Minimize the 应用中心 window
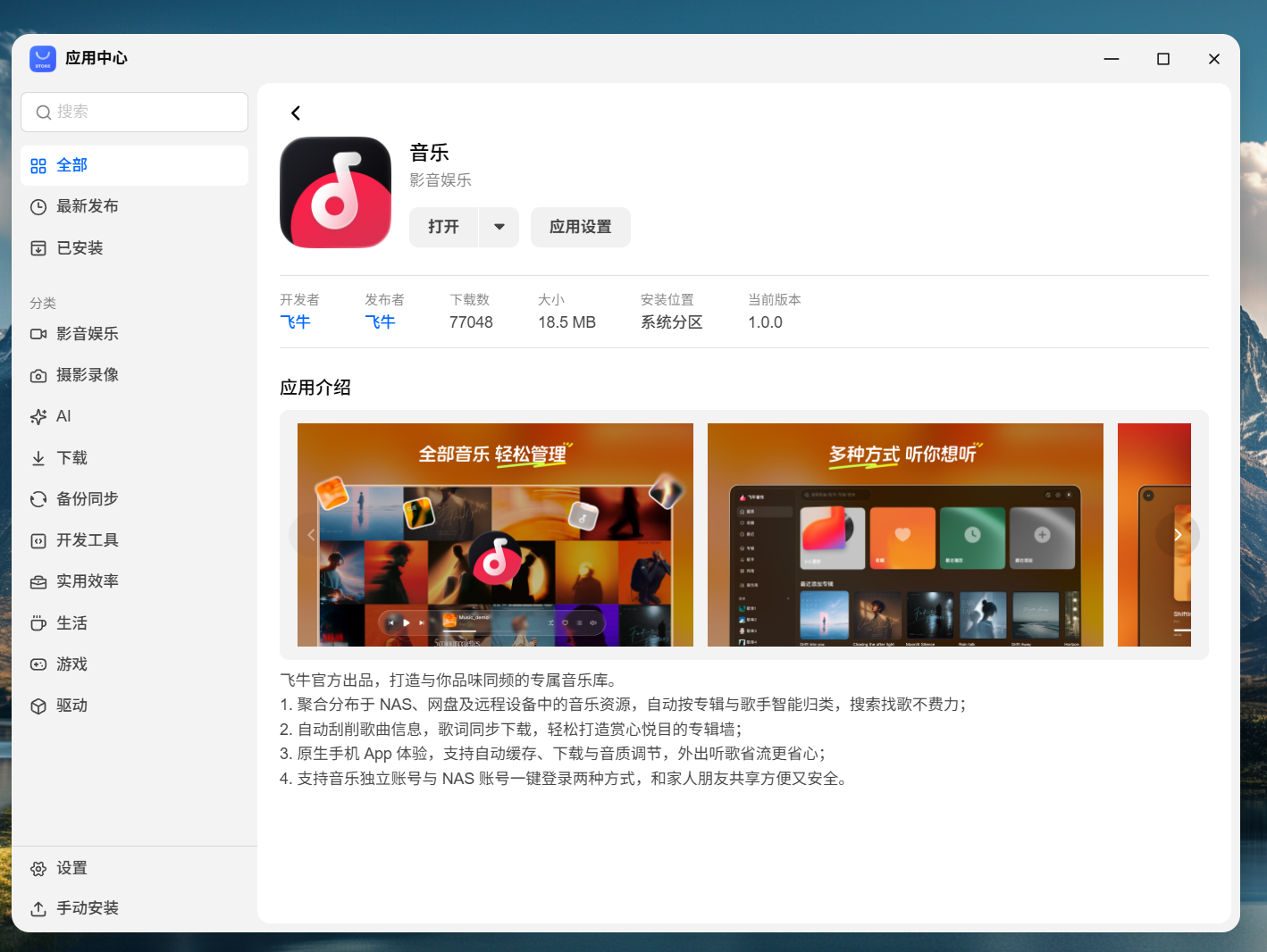This screenshot has width=1267, height=952. tap(1112, 59)
